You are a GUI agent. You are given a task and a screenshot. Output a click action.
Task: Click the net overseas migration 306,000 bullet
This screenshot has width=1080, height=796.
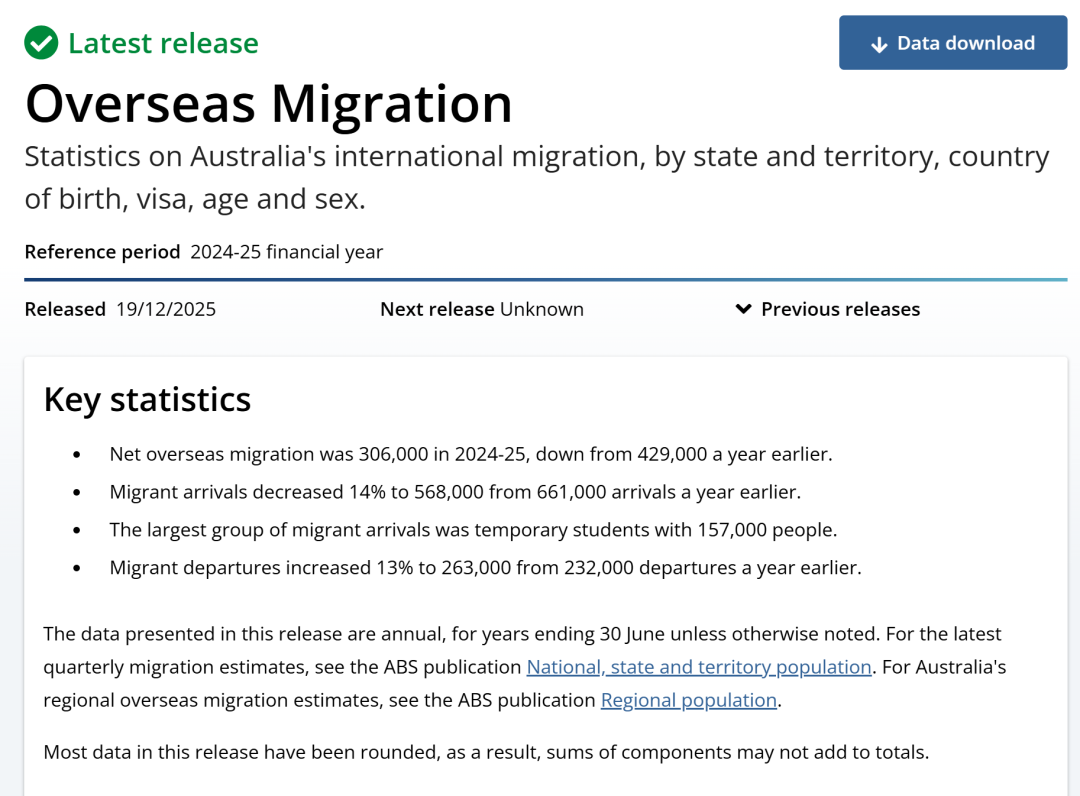tap(470, 454)
